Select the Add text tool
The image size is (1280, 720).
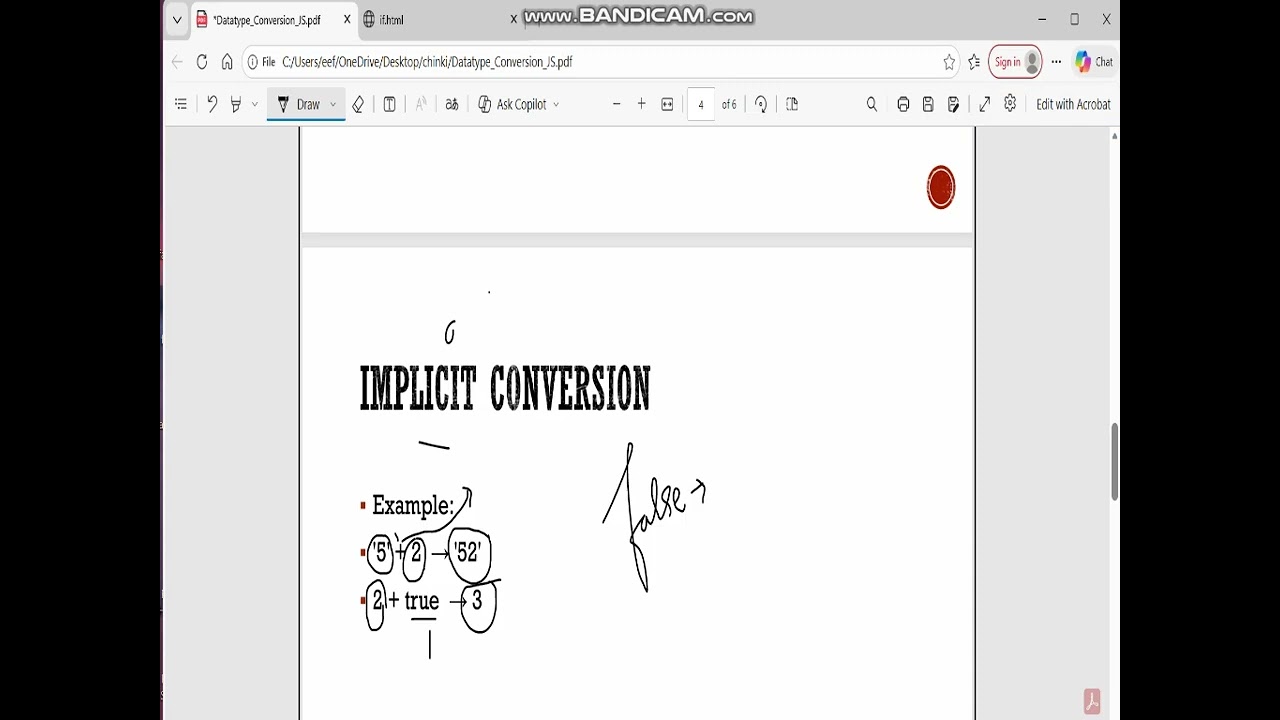pos(390,104)
